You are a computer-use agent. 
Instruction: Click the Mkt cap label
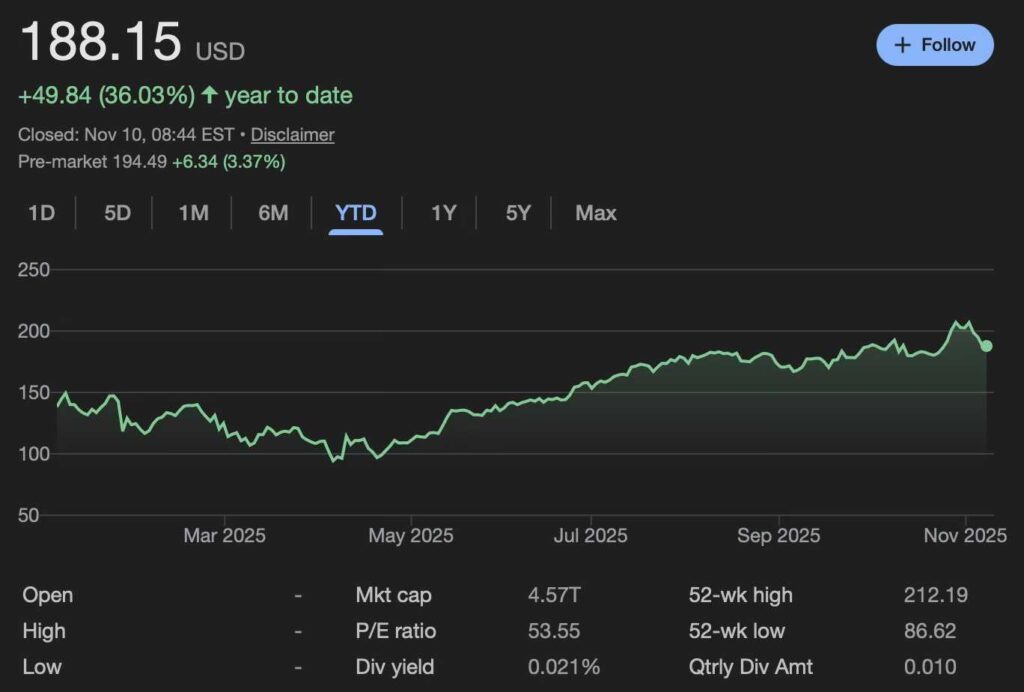tap(393, 595)
